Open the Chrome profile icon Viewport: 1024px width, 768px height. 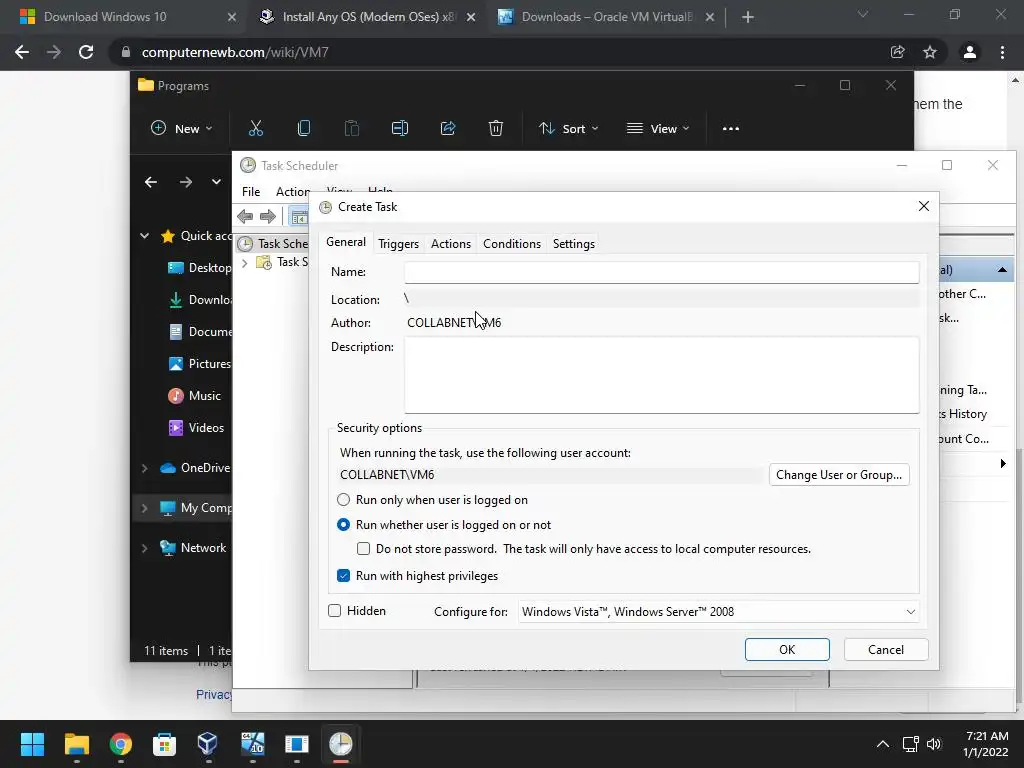(x=970, y=52)
